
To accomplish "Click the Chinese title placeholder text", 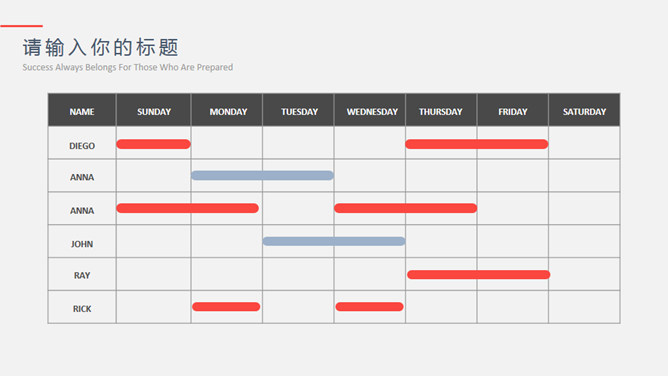I will click(101, 47).
